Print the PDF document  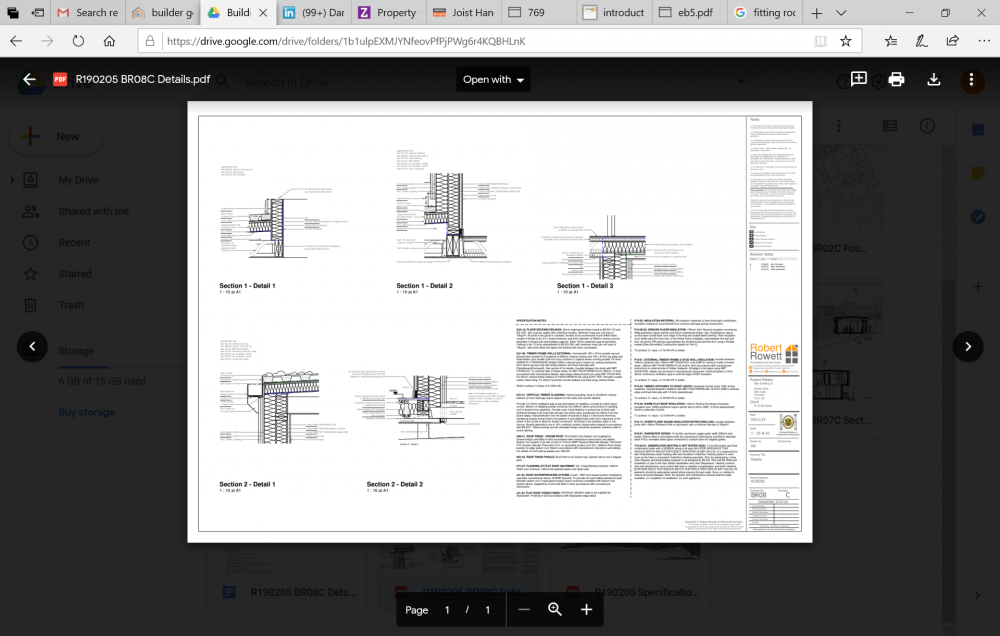(x=896, y=79)
